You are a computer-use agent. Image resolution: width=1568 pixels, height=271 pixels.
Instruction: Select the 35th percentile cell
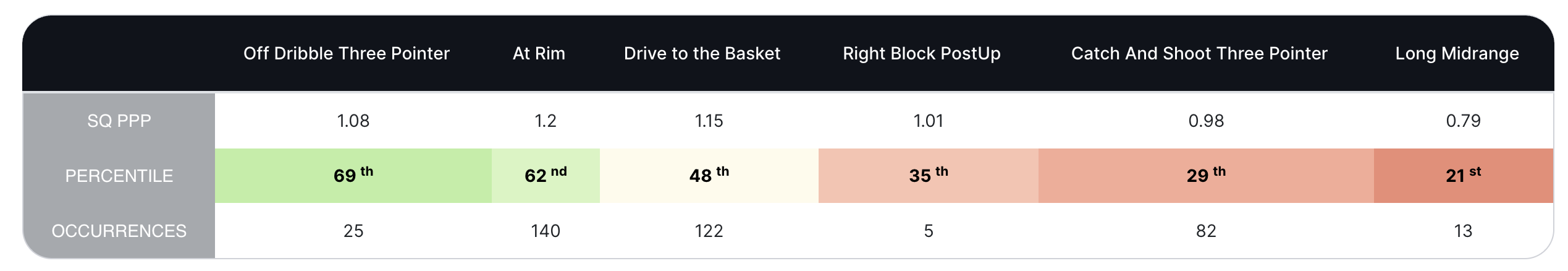(928, 176)
